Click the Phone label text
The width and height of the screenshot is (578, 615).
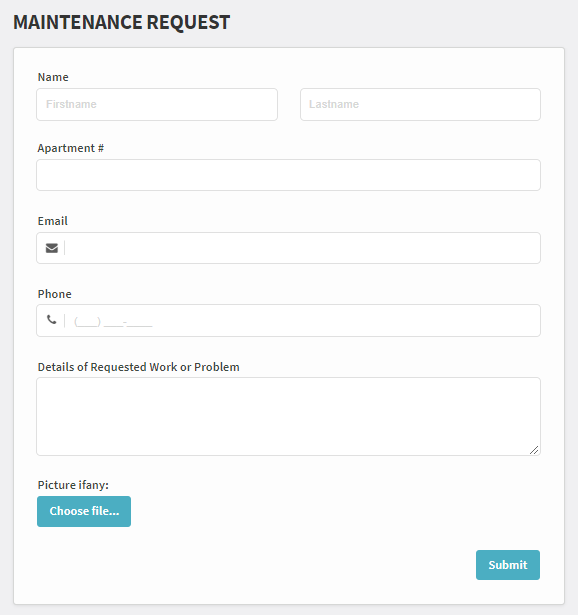[x=55, y=294]
